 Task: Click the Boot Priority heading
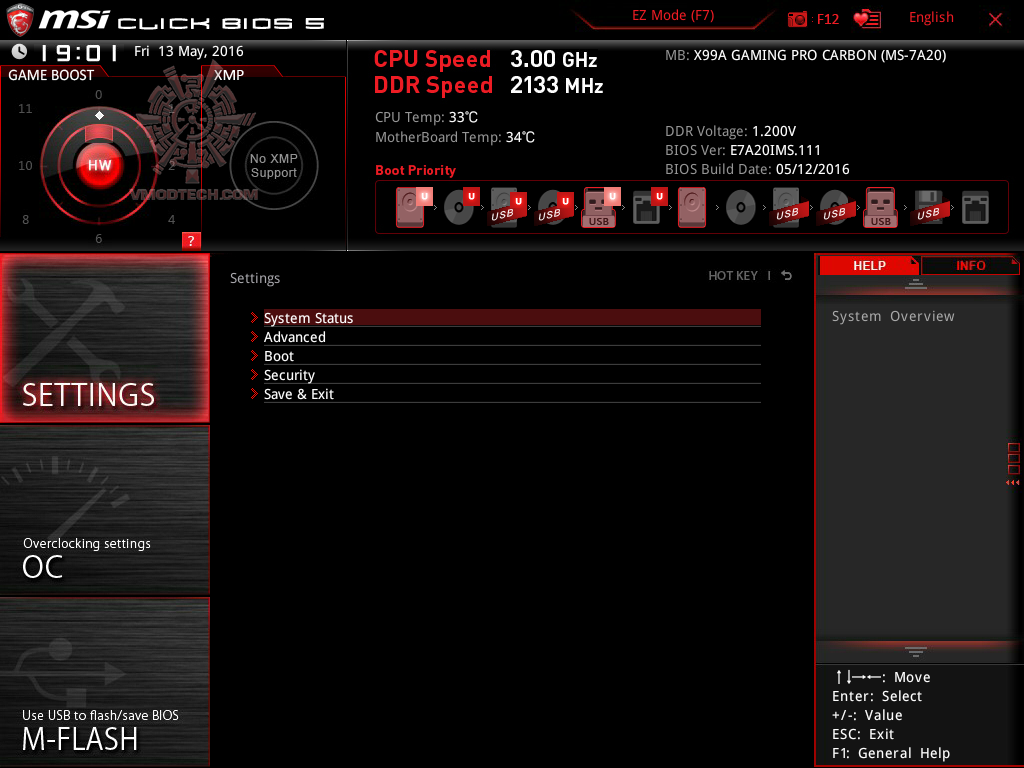pos(415,170)
